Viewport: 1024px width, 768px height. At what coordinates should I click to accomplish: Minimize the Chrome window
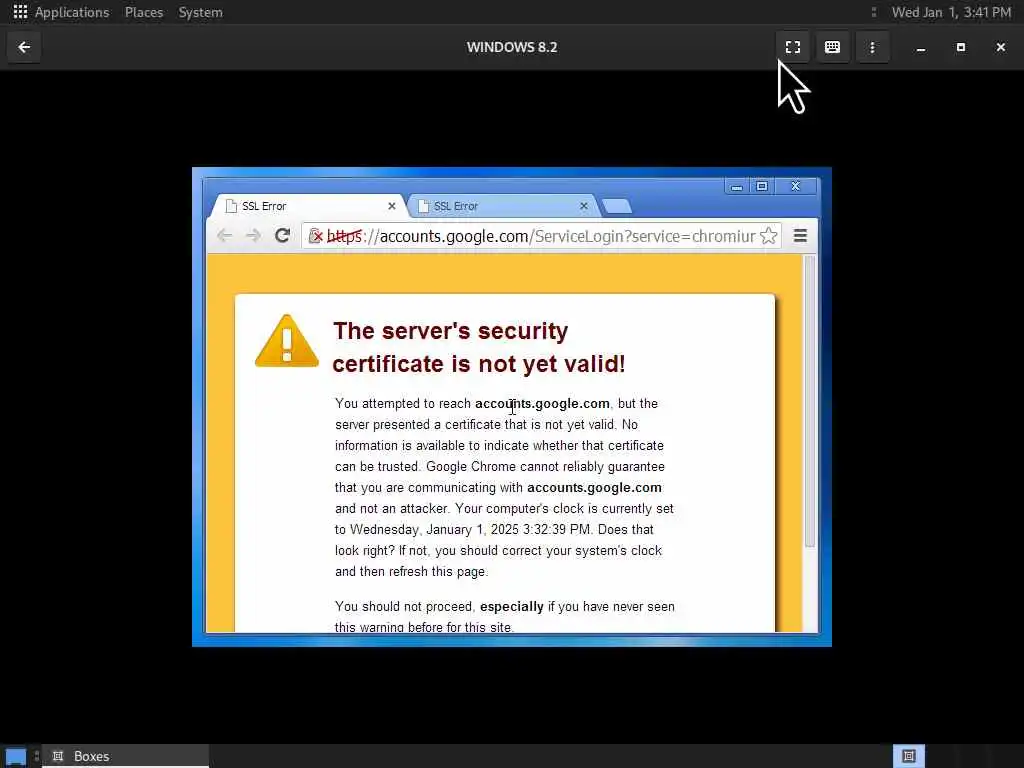pos(737,187)
